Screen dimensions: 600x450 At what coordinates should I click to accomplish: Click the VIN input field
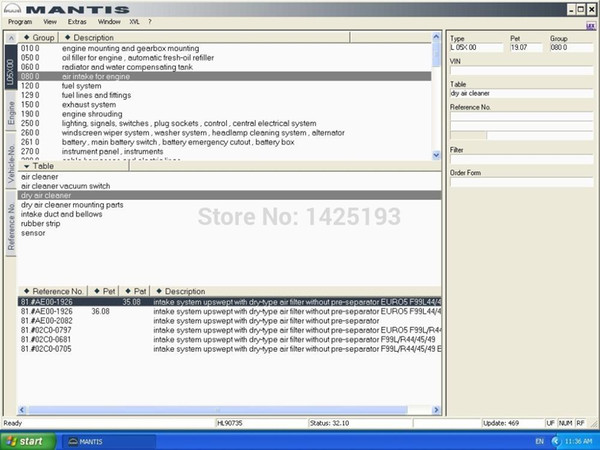(x=522, y=70)
